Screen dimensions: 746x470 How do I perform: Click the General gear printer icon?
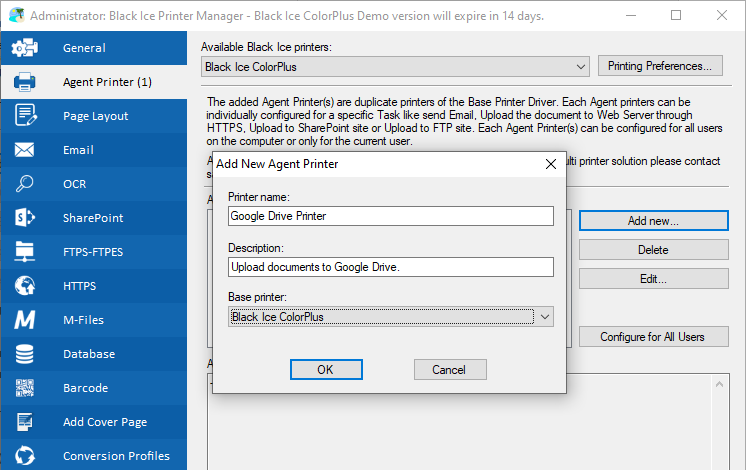(25, 48)
